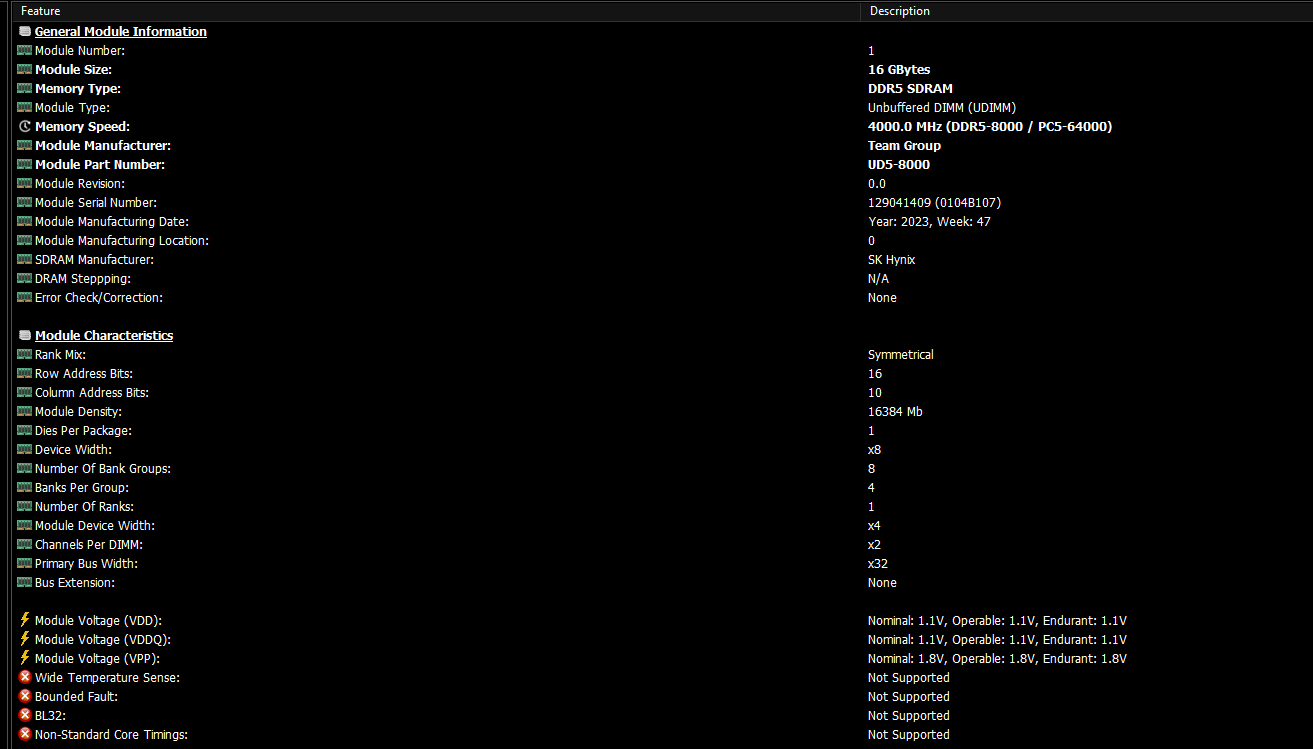Click the Module Characteristics heading
Image resolution: width=1313 pixels, height=749 pixels.
pyautogui.click(x=104, y=336)
